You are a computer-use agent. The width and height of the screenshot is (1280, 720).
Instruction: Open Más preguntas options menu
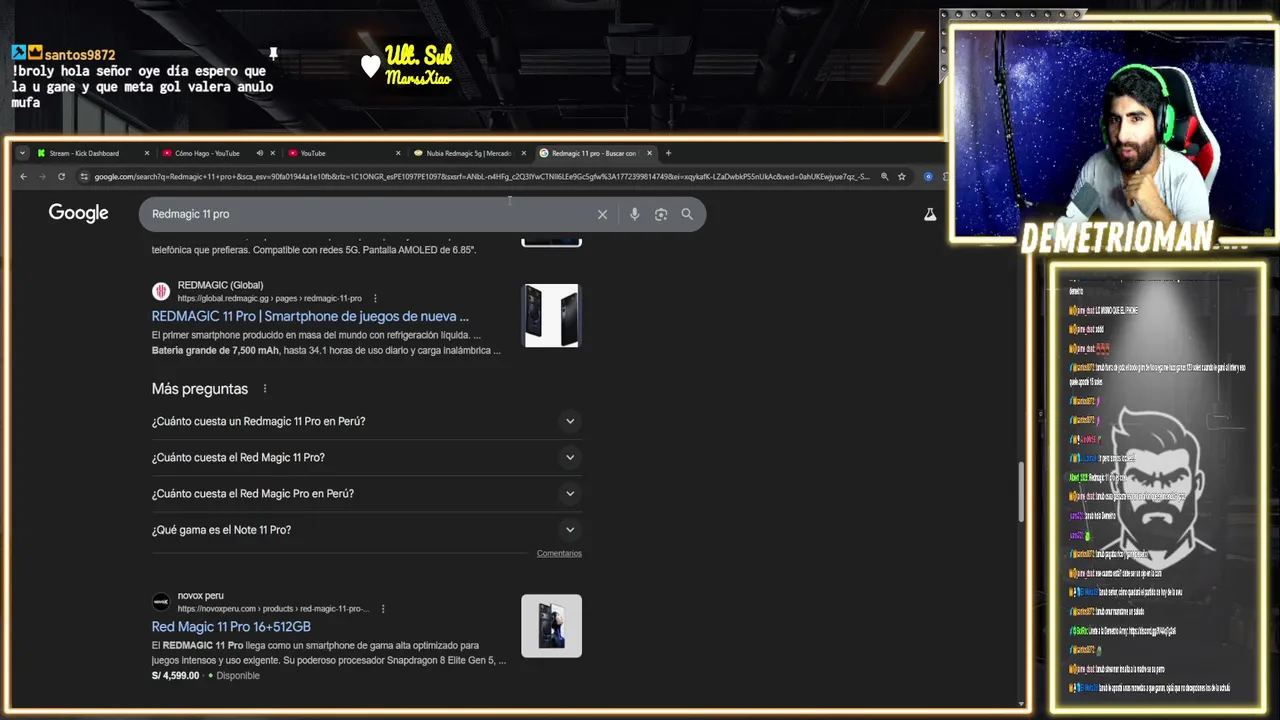point(265,389)
